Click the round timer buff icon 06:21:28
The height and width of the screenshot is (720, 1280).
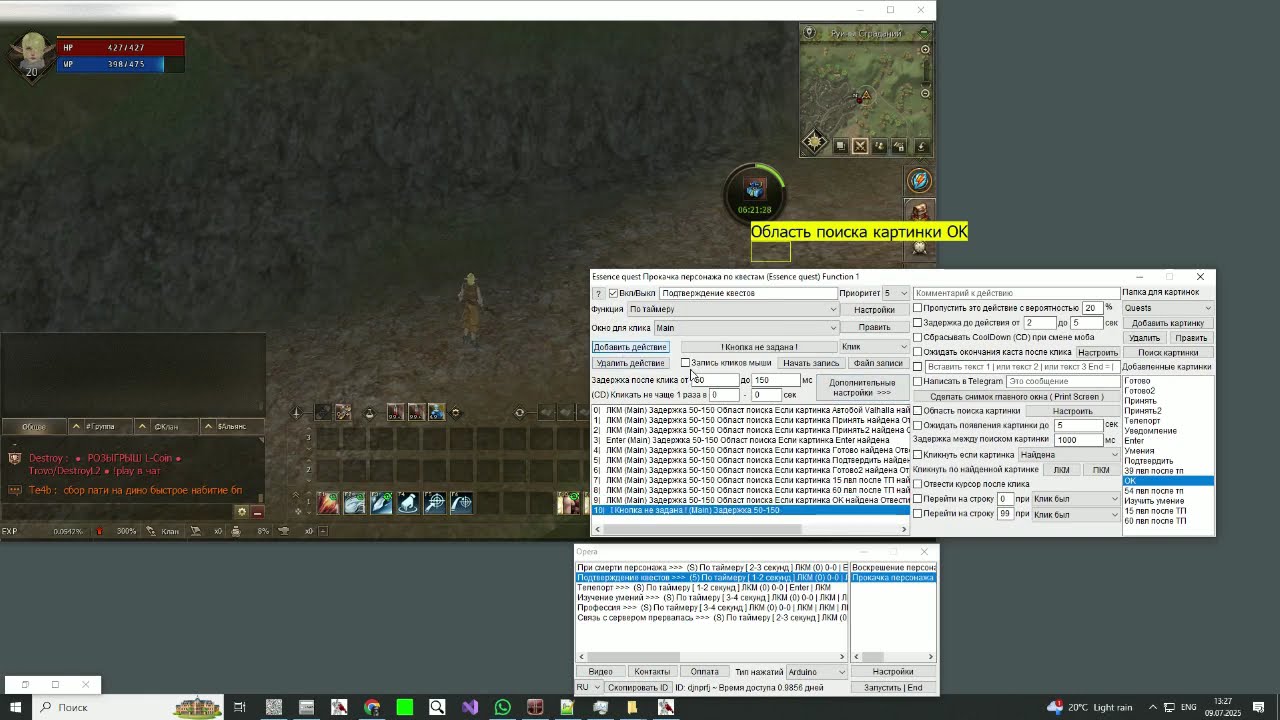[x=755, y=192]
